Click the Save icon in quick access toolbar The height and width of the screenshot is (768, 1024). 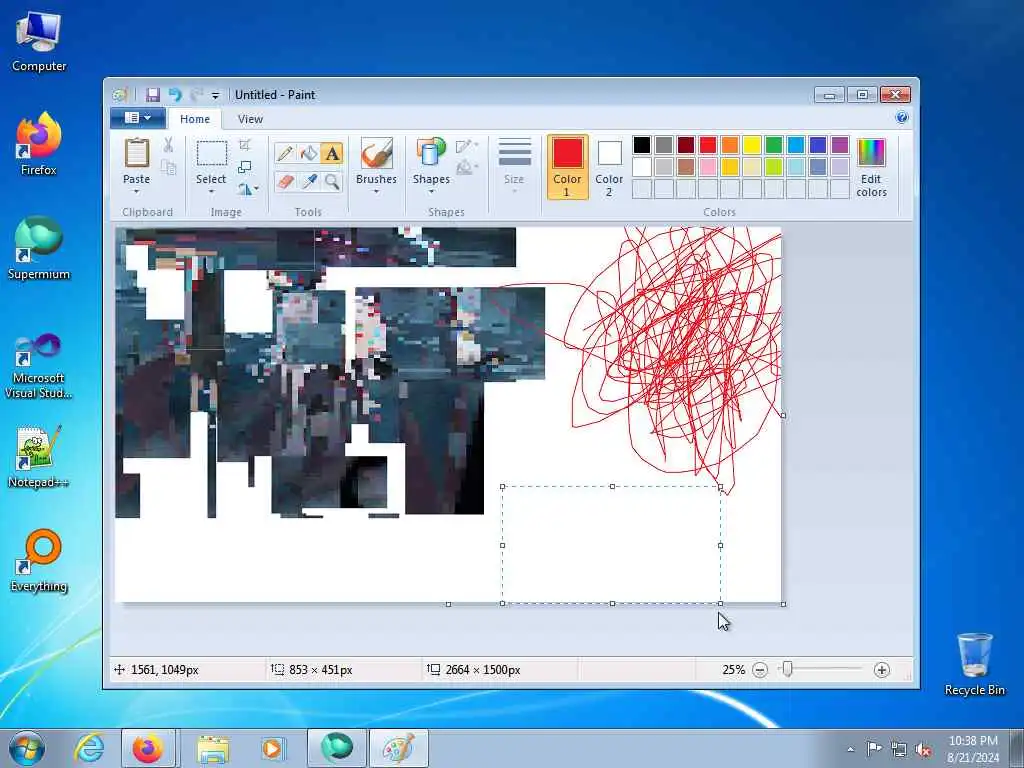(153, 95)
